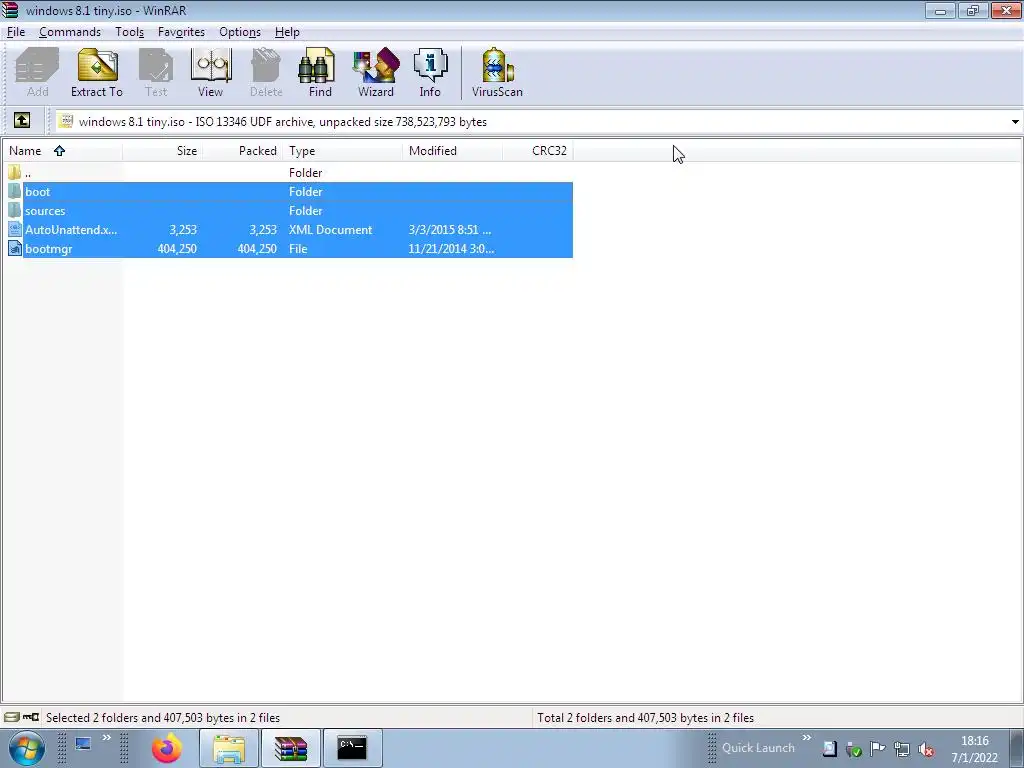Select the bootmgr file name

[48, 248]
